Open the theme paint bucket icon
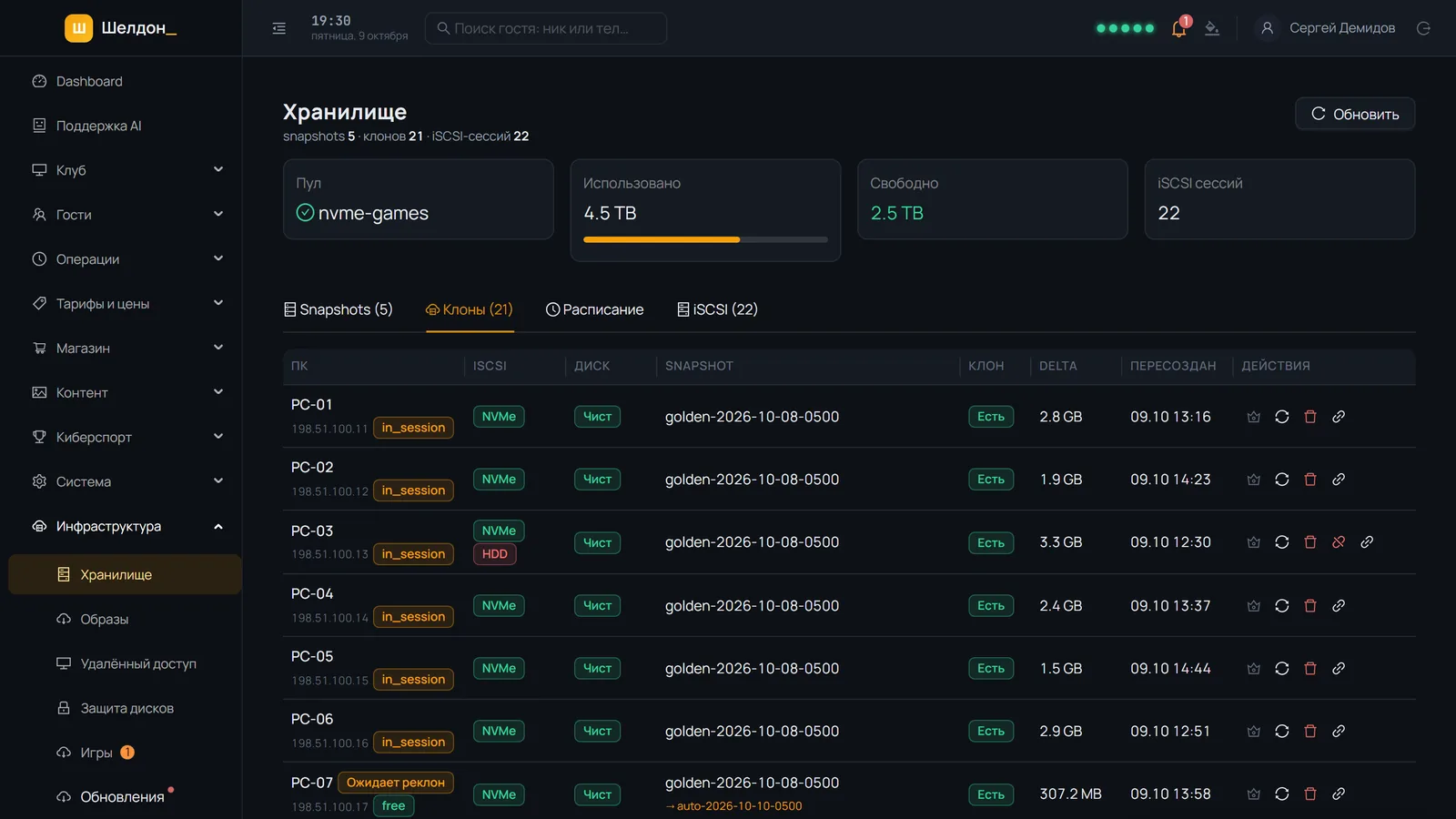 click(1212, 28)
